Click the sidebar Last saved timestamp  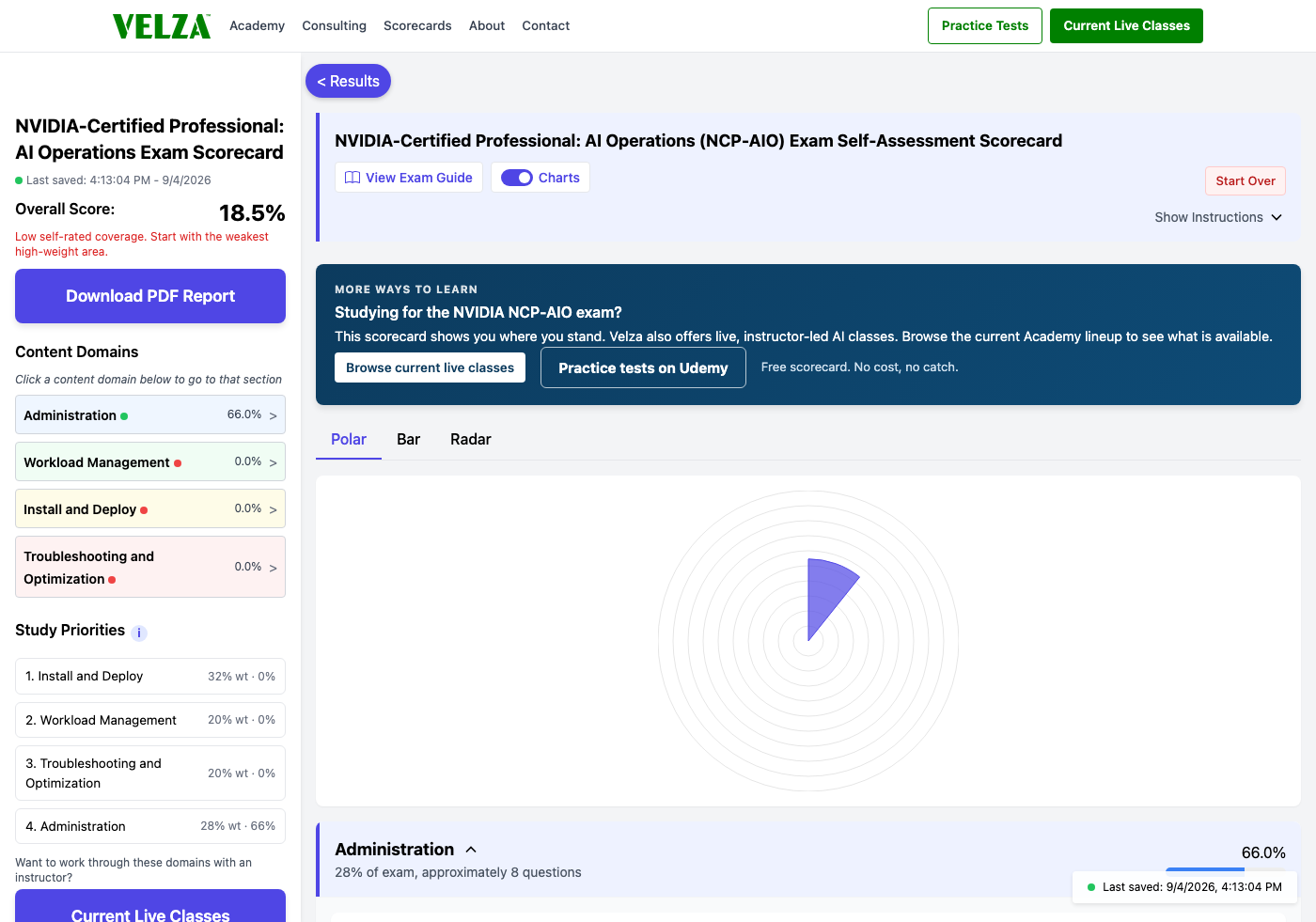point(118,180)
